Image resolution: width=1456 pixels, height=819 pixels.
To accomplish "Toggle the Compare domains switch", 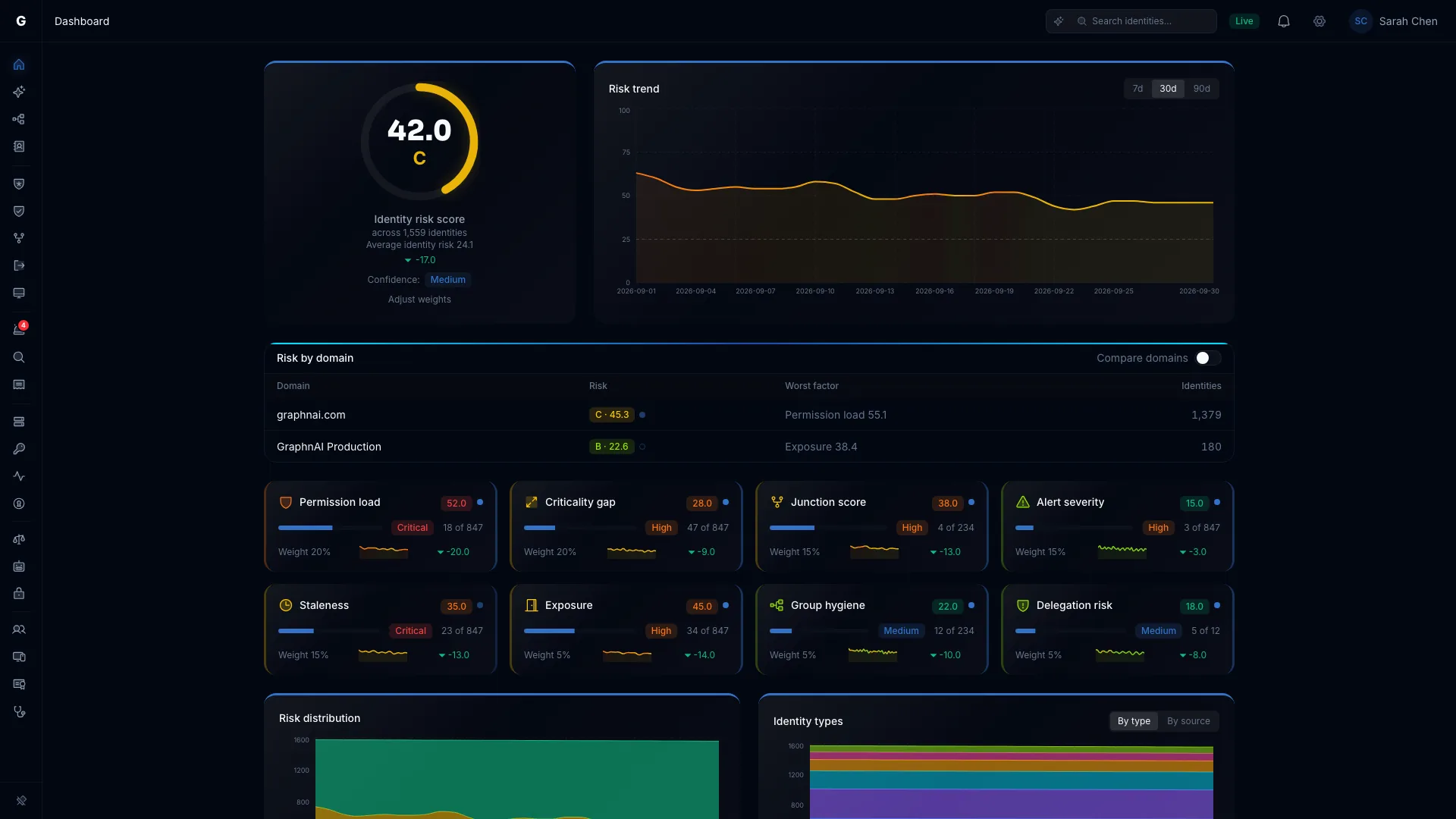I will (x=1208, y=358).
